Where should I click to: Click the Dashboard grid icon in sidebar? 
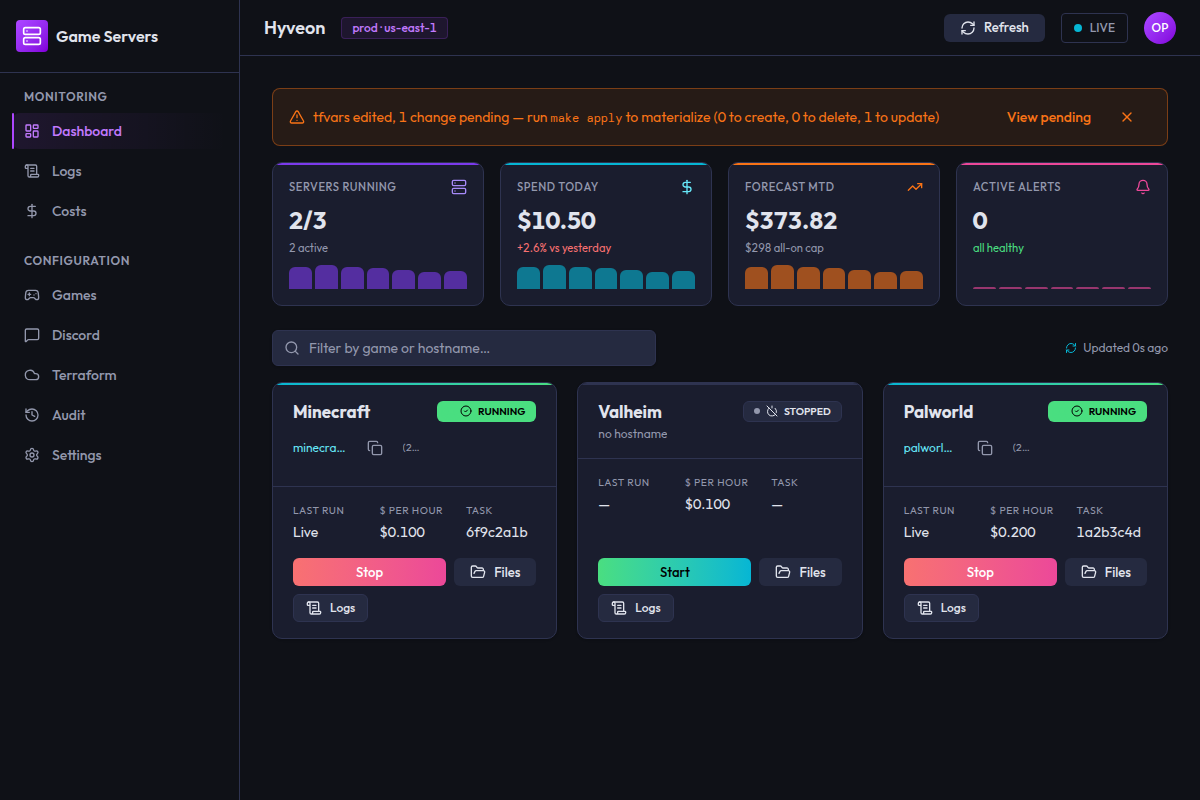tap(32, 131)
